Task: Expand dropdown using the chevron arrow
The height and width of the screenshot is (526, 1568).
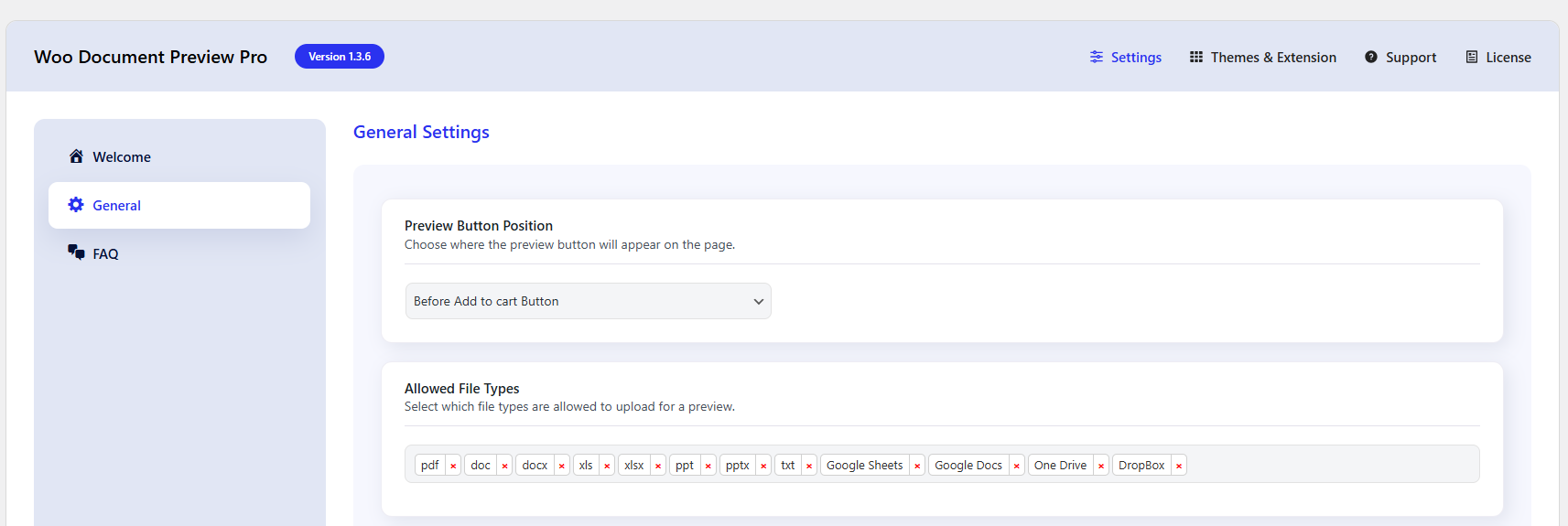Action: pyautogui.click(x=758, y=301)
